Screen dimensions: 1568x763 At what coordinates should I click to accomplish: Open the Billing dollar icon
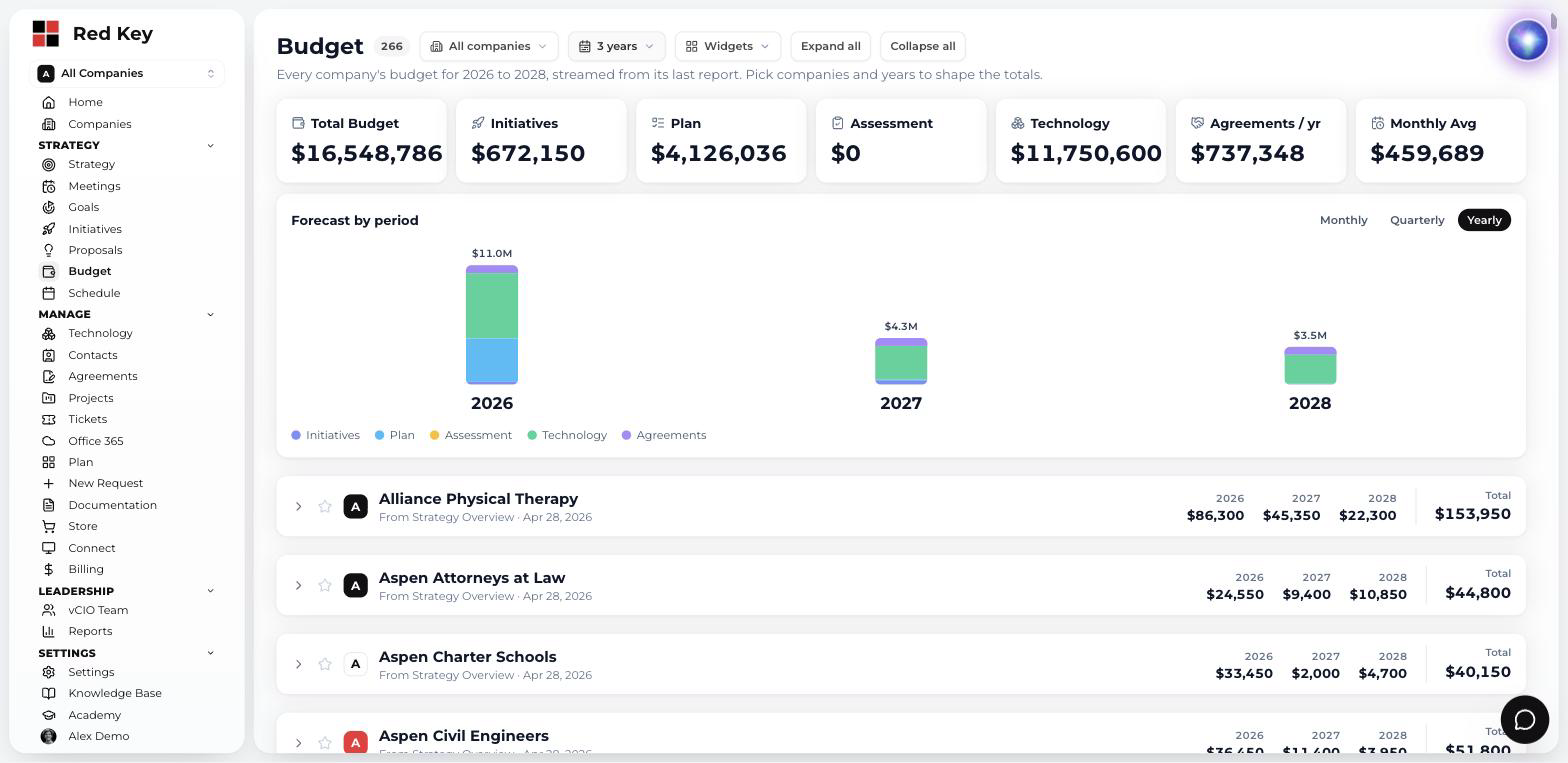(x=48, y=569)
